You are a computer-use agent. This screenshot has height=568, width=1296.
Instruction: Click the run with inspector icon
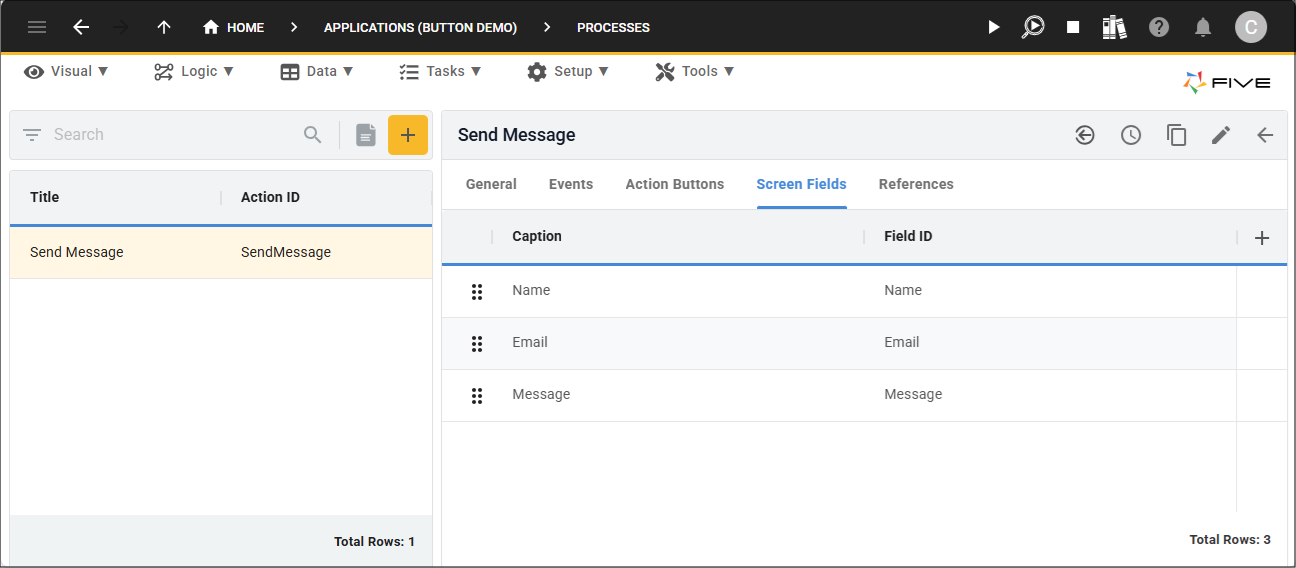[x=1033, y=27]
